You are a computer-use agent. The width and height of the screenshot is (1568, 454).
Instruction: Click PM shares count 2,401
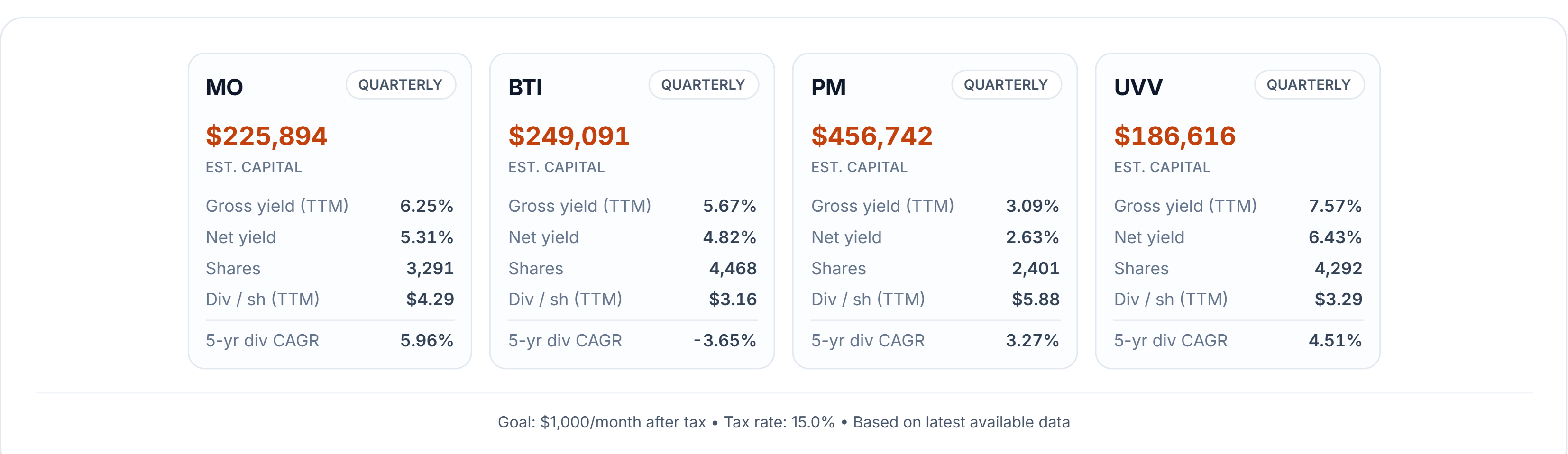click(x=1035, y=268)
